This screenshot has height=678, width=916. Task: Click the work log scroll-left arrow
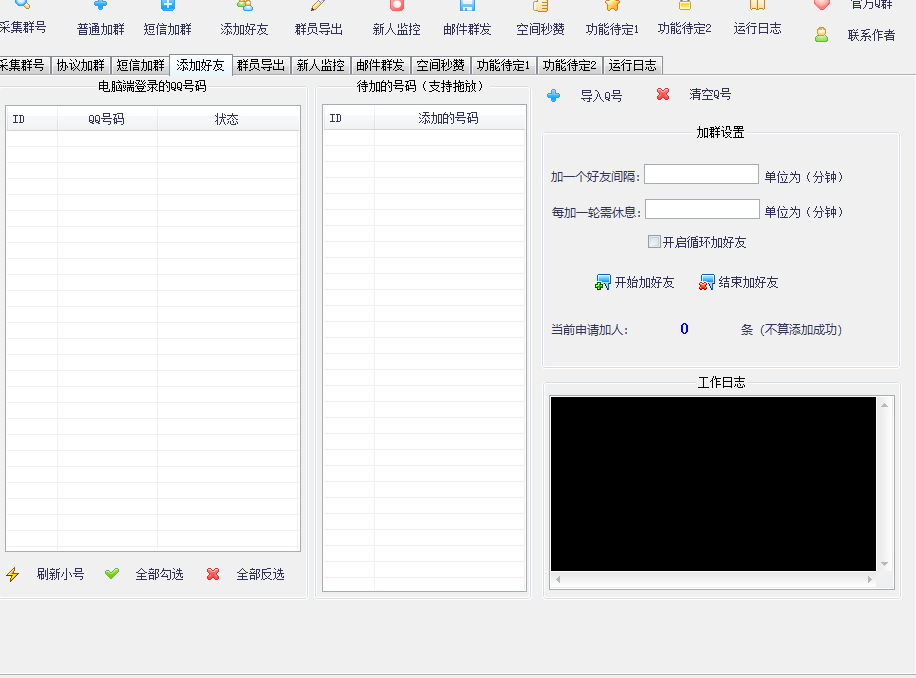pyautogui.click(x=558, y=580)
